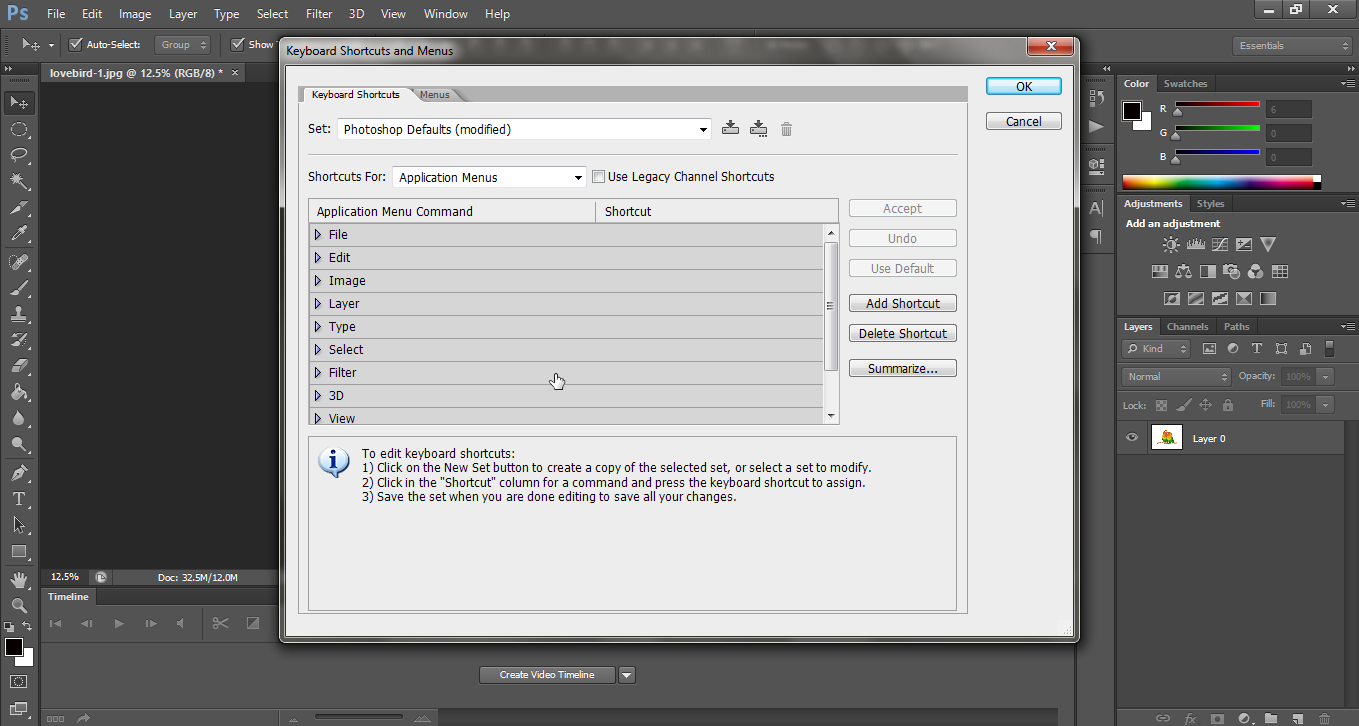1359x726 pixels.
Task: Select the Eyedropper tool
Action: (19, 234)
